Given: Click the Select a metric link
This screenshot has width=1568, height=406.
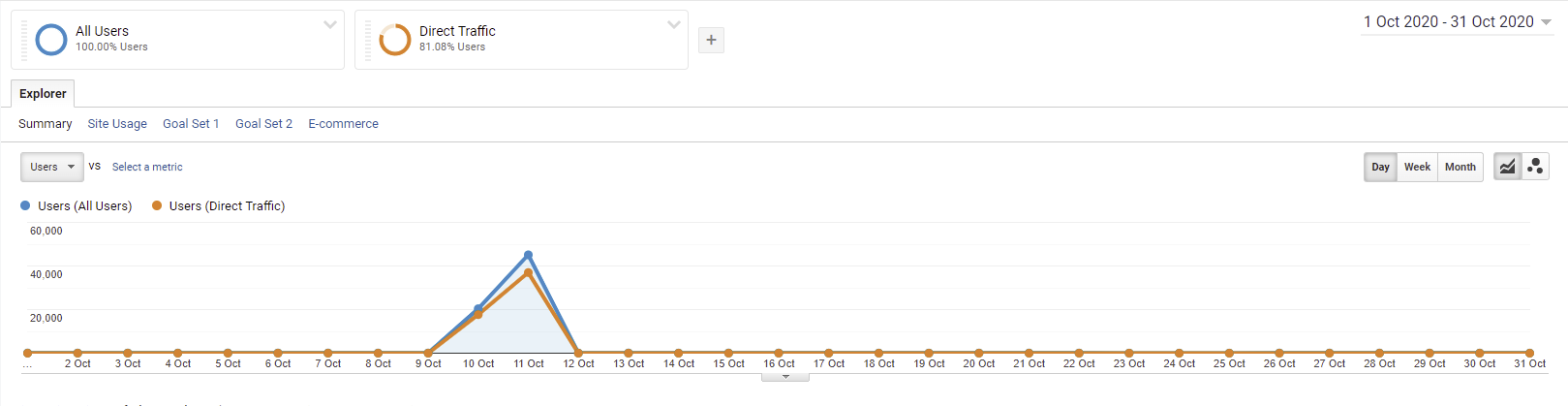Looking at the screenshot, I should point(147,167).
